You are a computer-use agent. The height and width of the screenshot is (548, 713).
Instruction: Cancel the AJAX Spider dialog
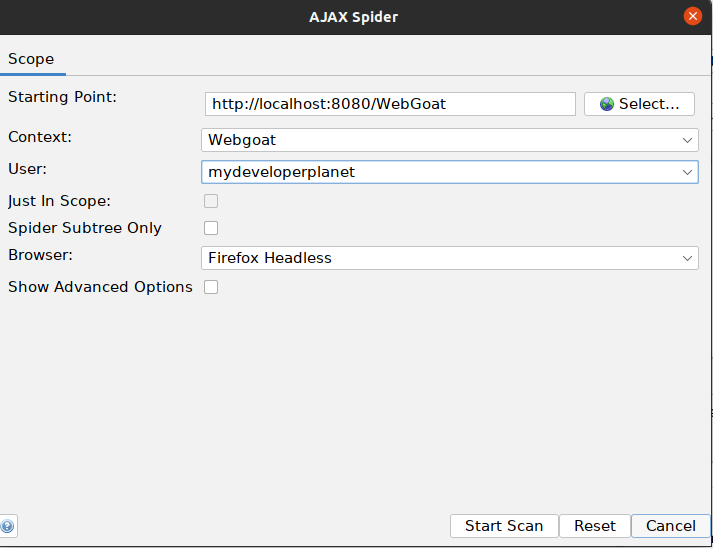(670, 526)
